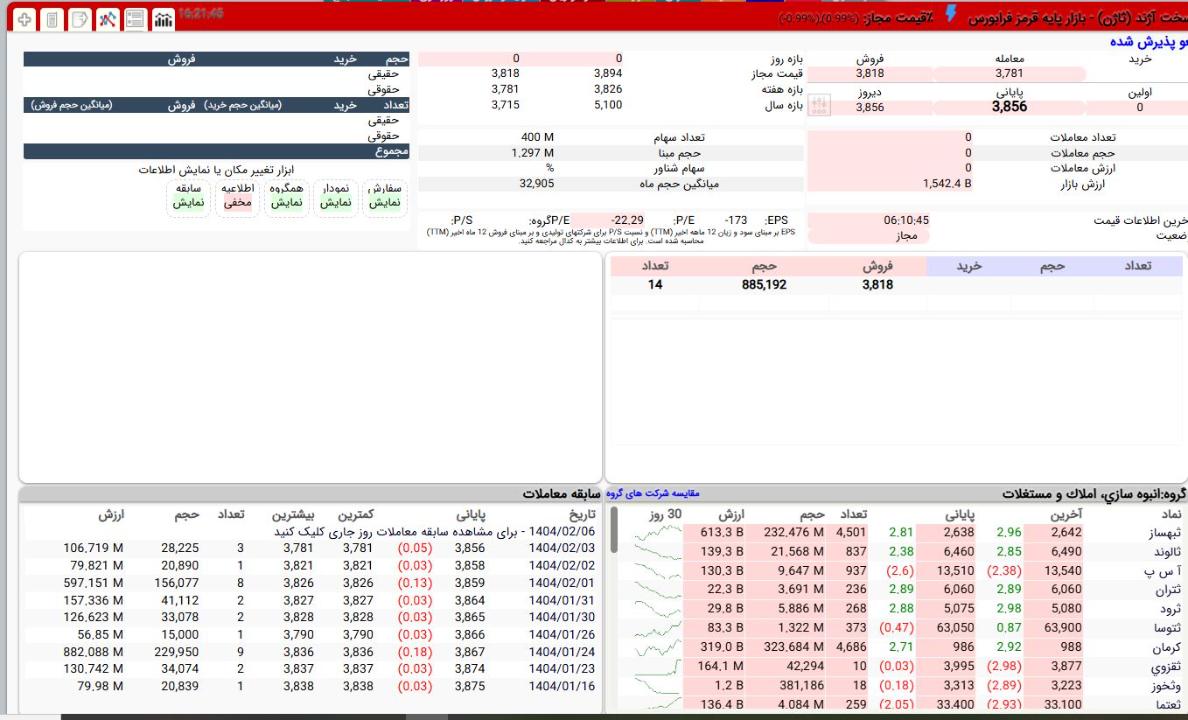Viewport: 1188px width, 720px height.
Task: Click the list view icon in the toolbar
Action: coord(133,20)
